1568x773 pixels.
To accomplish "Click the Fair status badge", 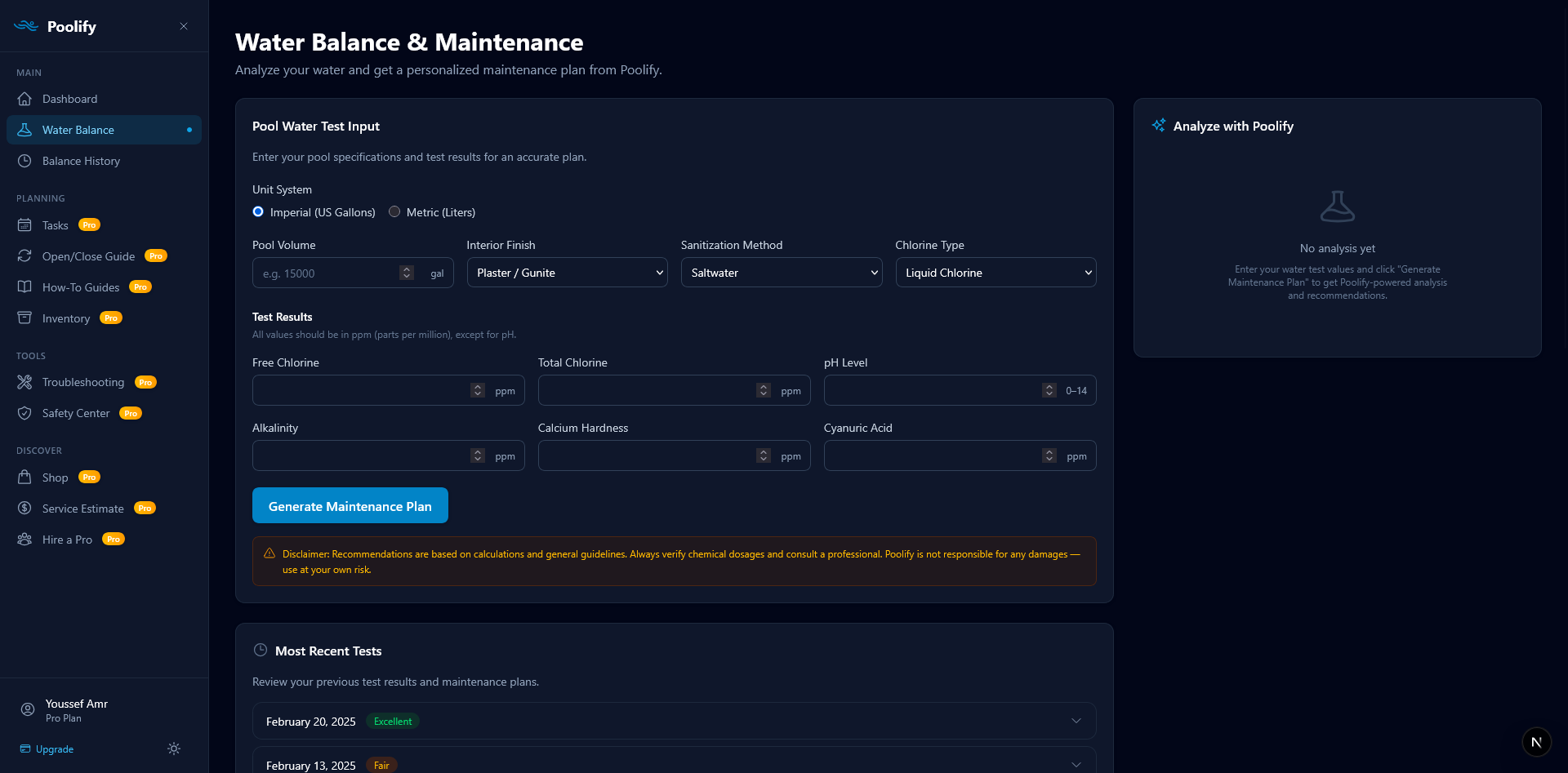I will click(381, 765).
